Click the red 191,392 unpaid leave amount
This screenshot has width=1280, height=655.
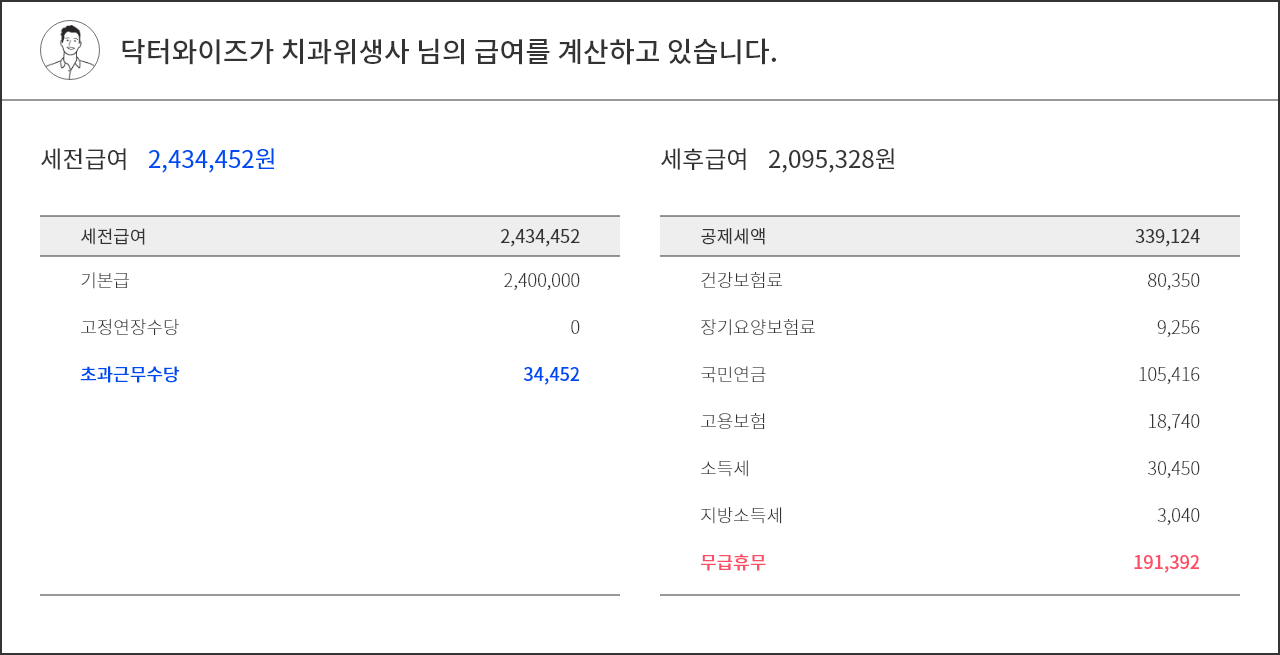1166,562
